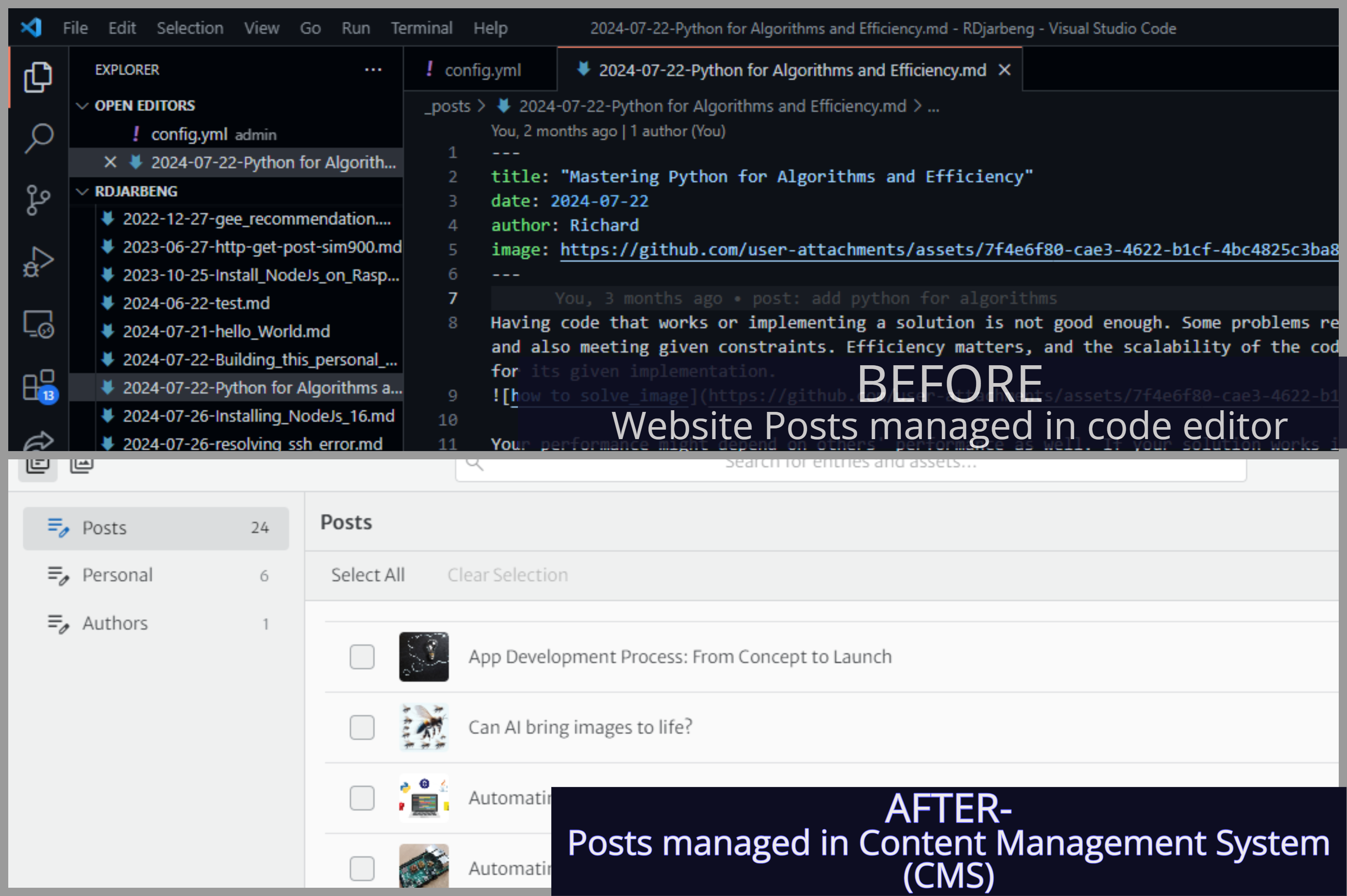The height and width of the screenshot is (896, 1347).
Task: Switch to the config.yml tab
Action: (480, 70)
